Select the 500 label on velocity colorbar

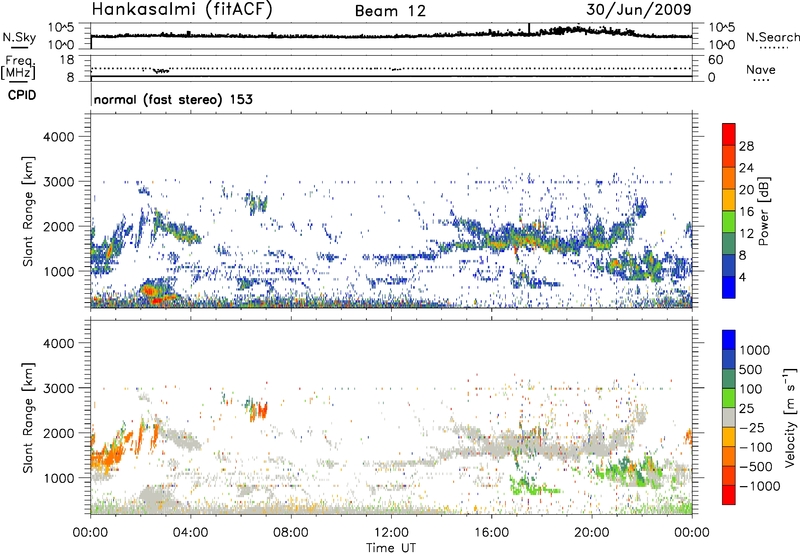751,370
